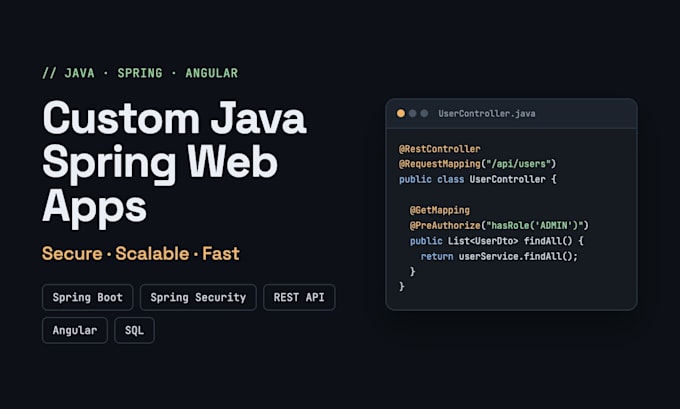This screenshot has height=409, width=680.
Task: Click the Custom Java Spring Web Apps heading
Action: pos(174,163)
